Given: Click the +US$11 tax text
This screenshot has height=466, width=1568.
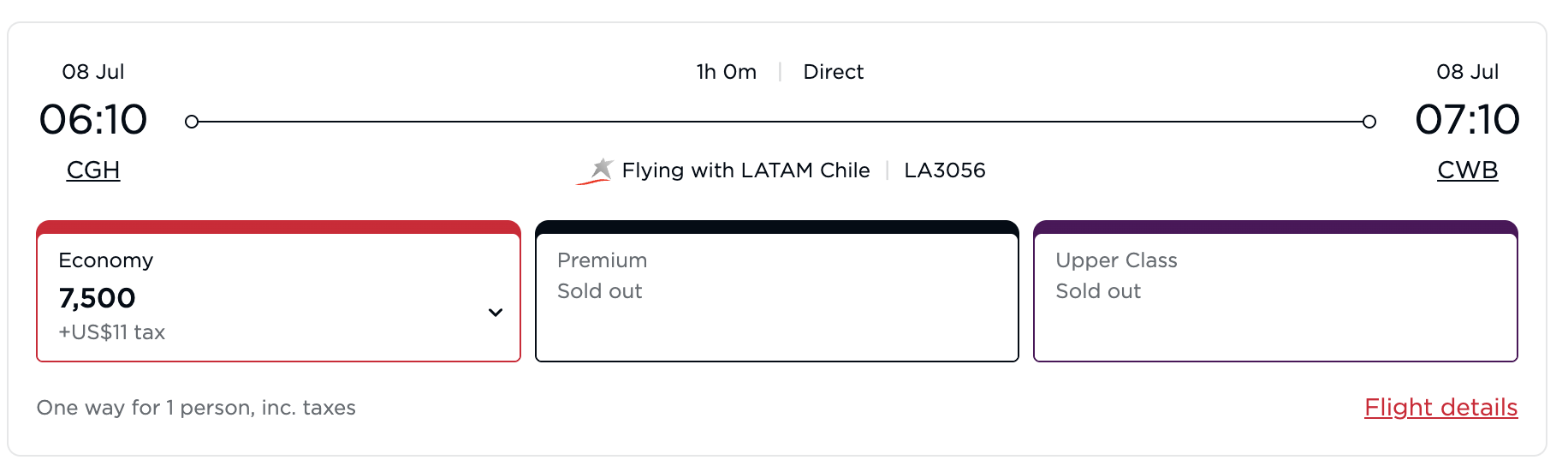Looking at the screenshot, I should (111, 332).
